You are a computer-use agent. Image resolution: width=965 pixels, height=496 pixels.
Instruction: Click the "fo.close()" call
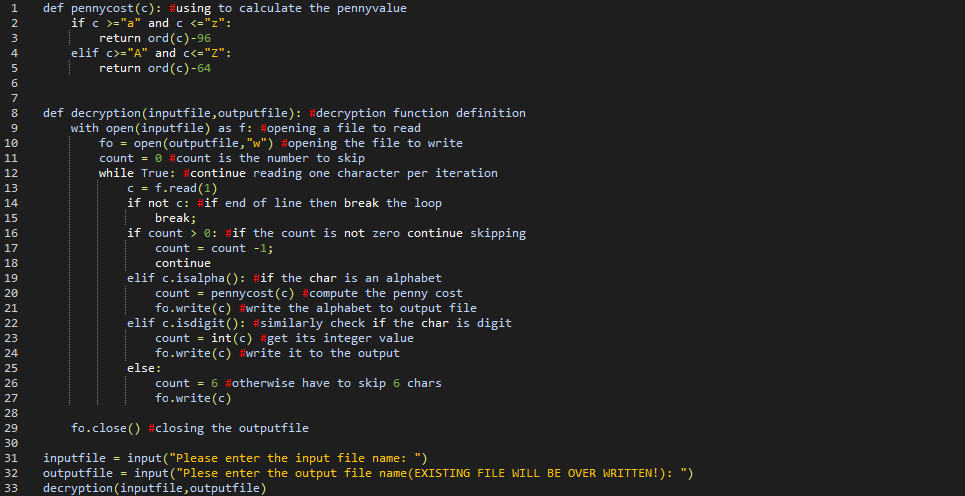[x=105, y=428]
